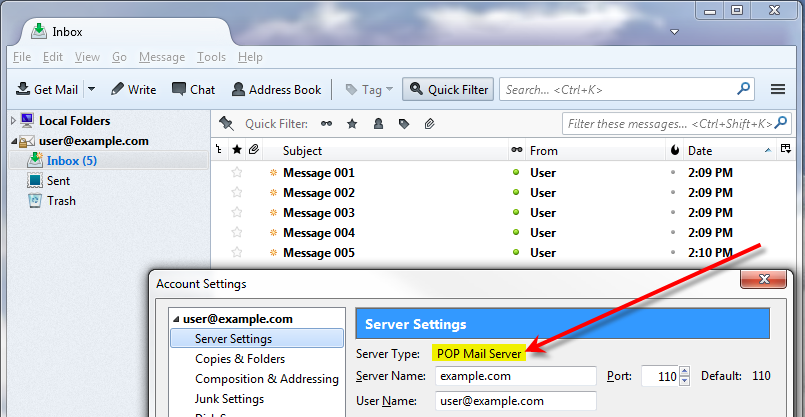Mark Message 001 read via green dot
The image size is (805, 417).
pos(516,173)
